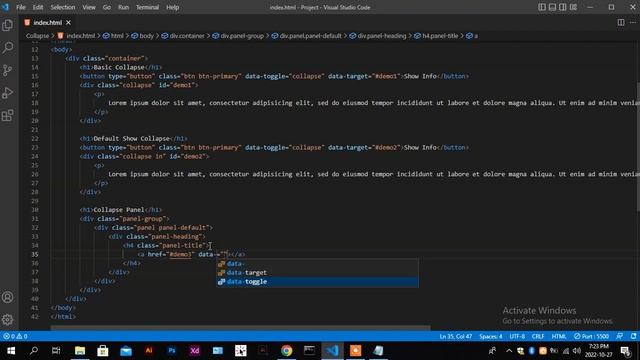
Task: Open the Search view in activity bar
Action: click(7, 48)
